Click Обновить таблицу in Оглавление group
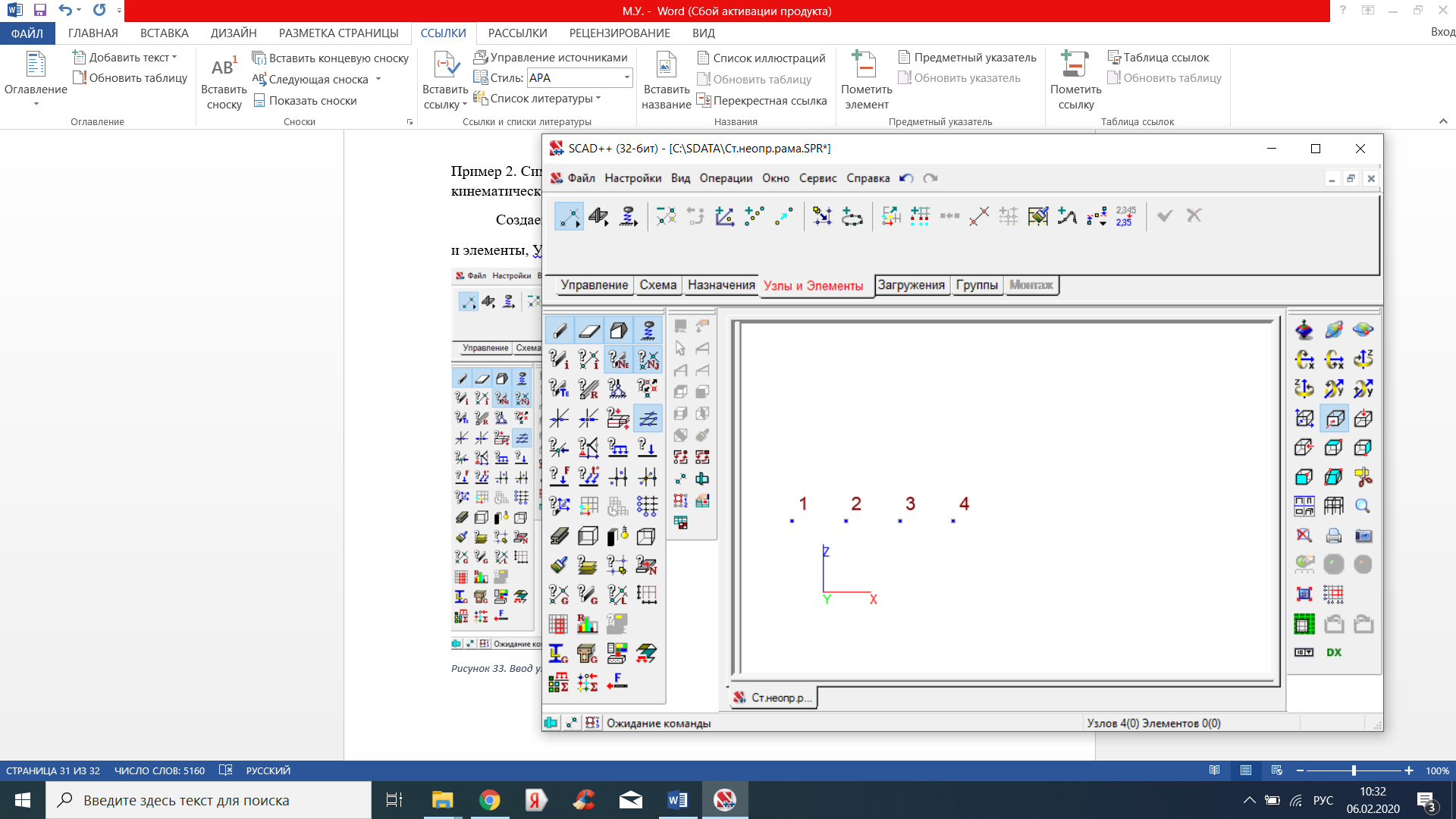Image resolution: width=1456 pixels, height=819 pixels. [x=130, y=78]
